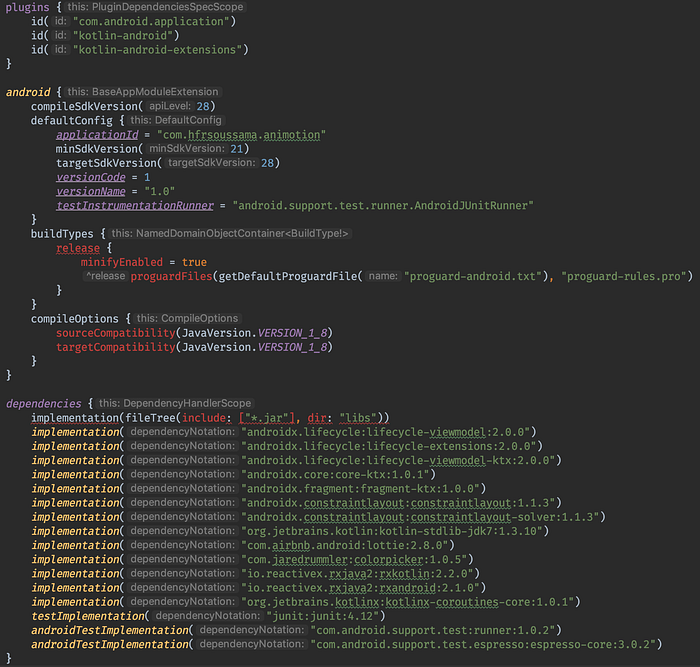Click the underlined versionCode property
The image size is (700, 667).
(91, 177)
